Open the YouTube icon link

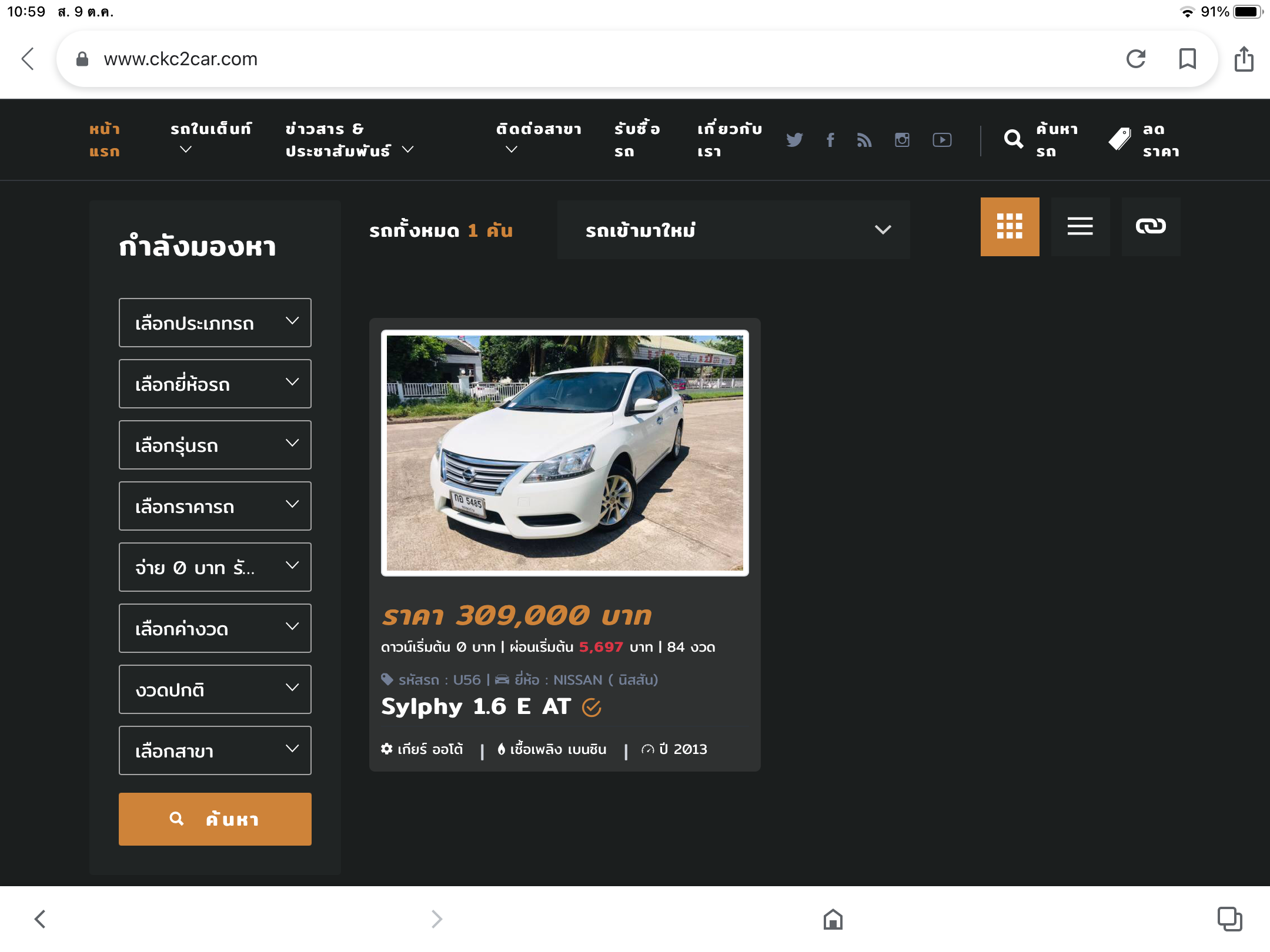pos(942,140)
